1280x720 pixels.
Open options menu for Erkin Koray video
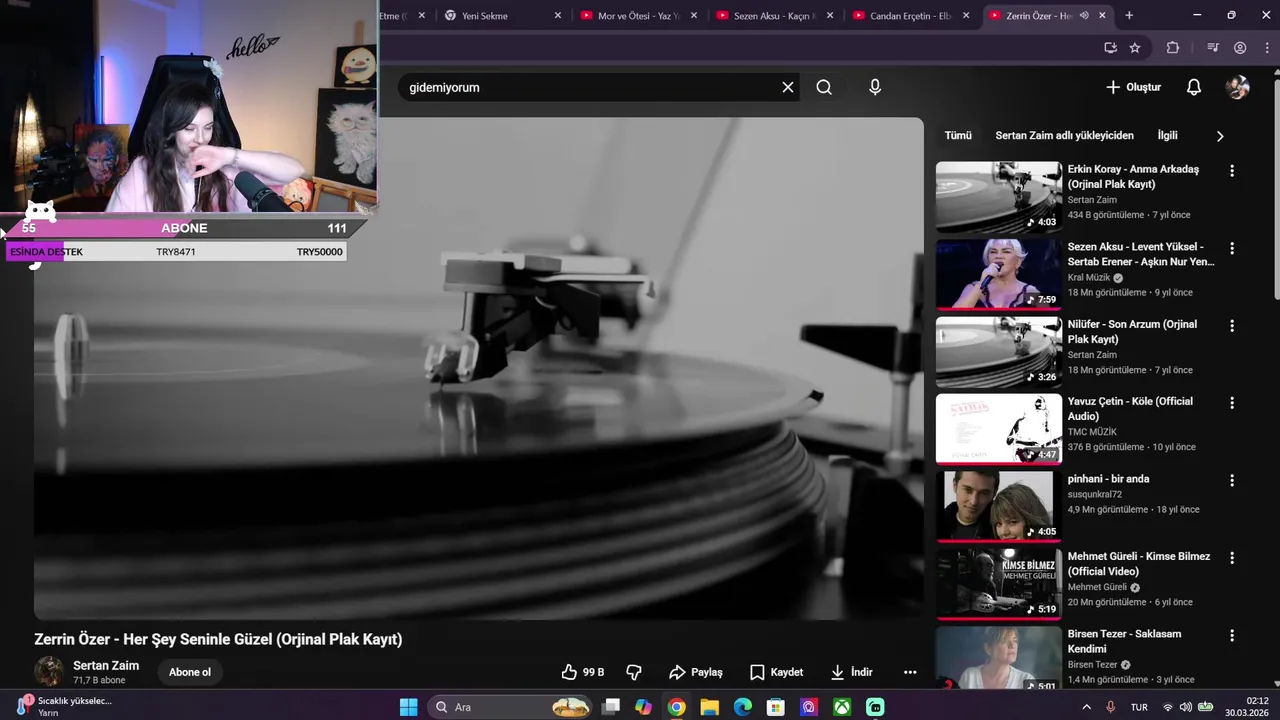tap(1232, 171)
